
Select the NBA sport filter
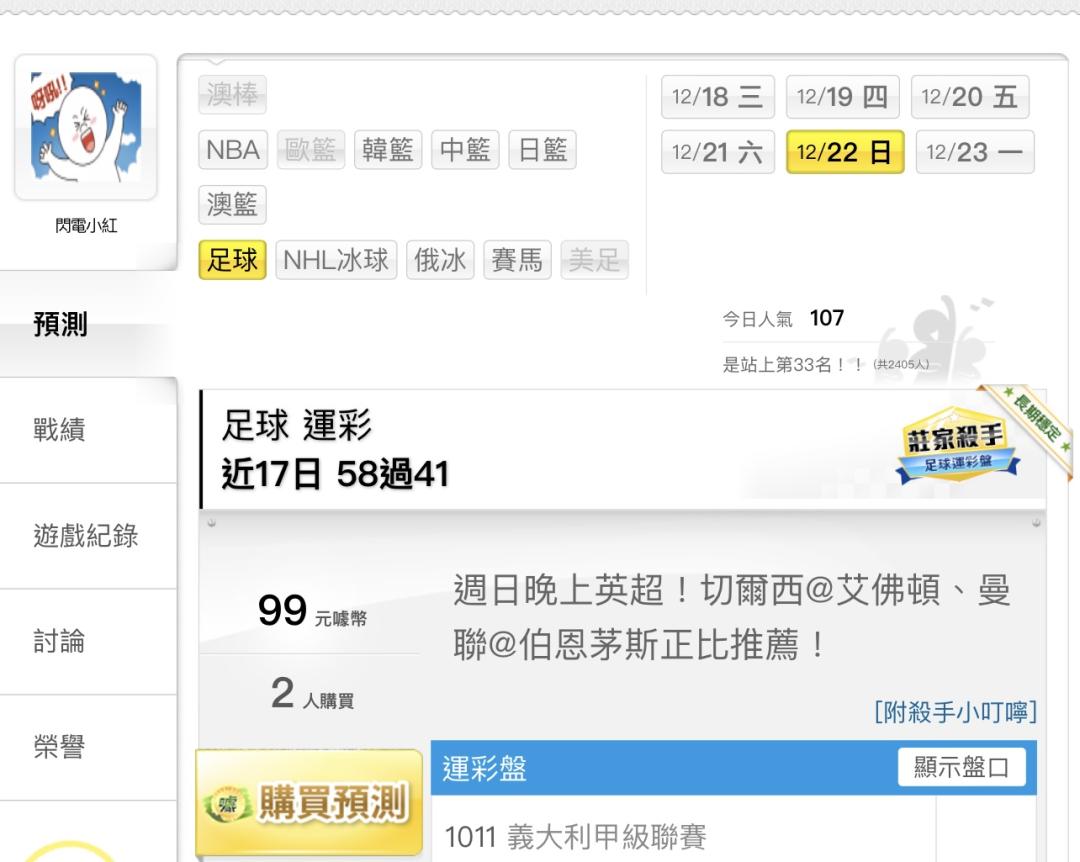(233, 150)
